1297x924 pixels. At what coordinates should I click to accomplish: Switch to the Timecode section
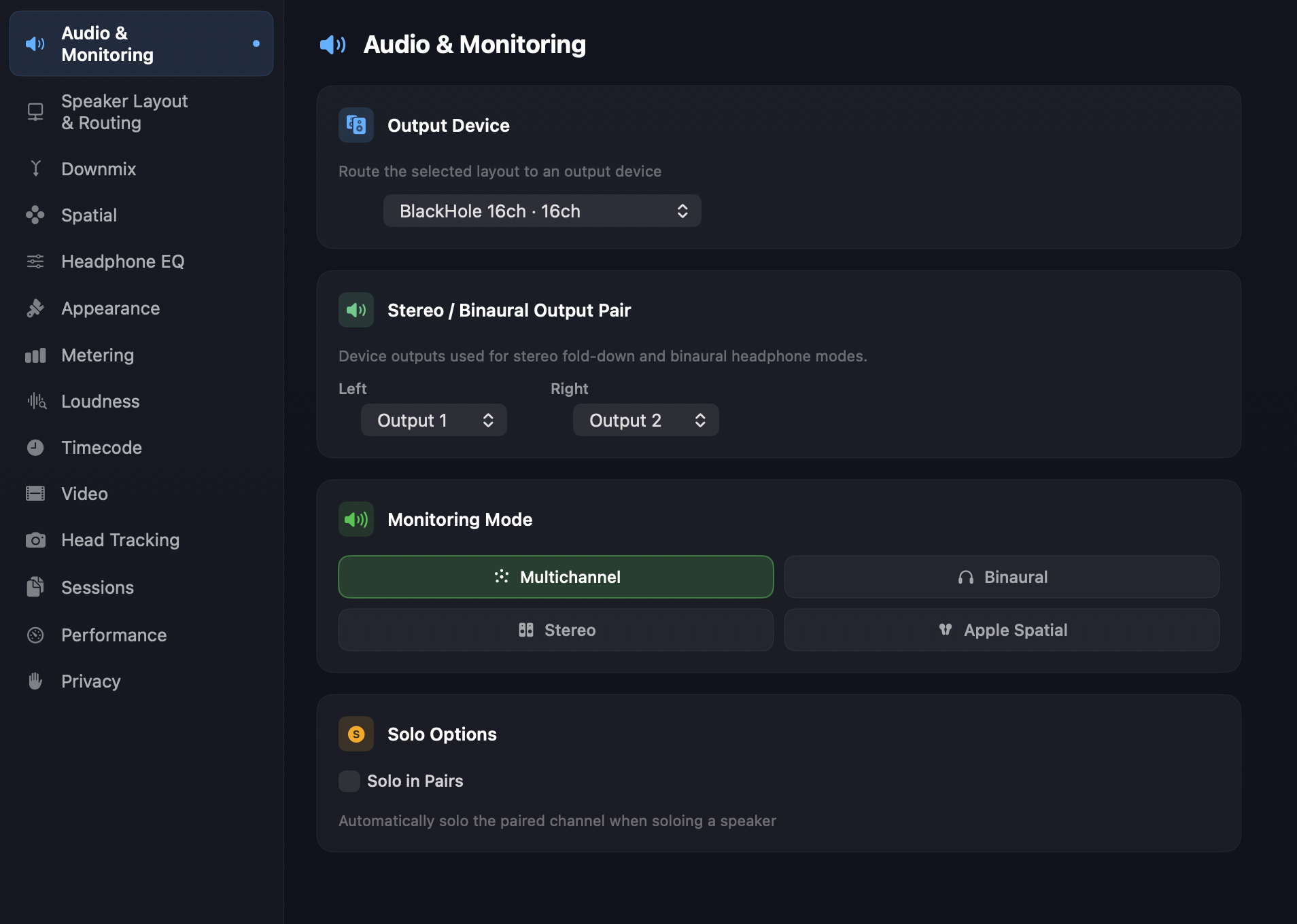[x=141, y=448]
